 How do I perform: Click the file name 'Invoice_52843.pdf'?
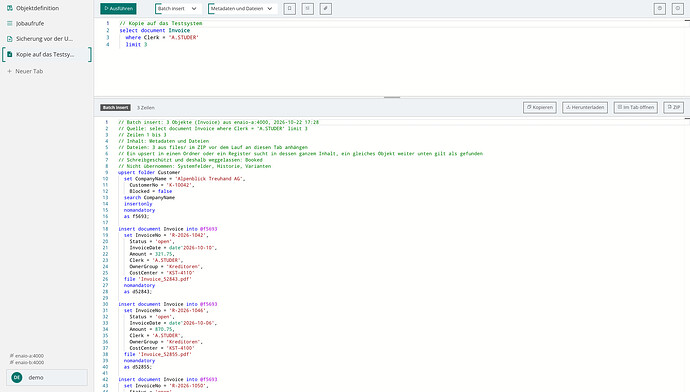pyautogui.click(x=165, y=279)
